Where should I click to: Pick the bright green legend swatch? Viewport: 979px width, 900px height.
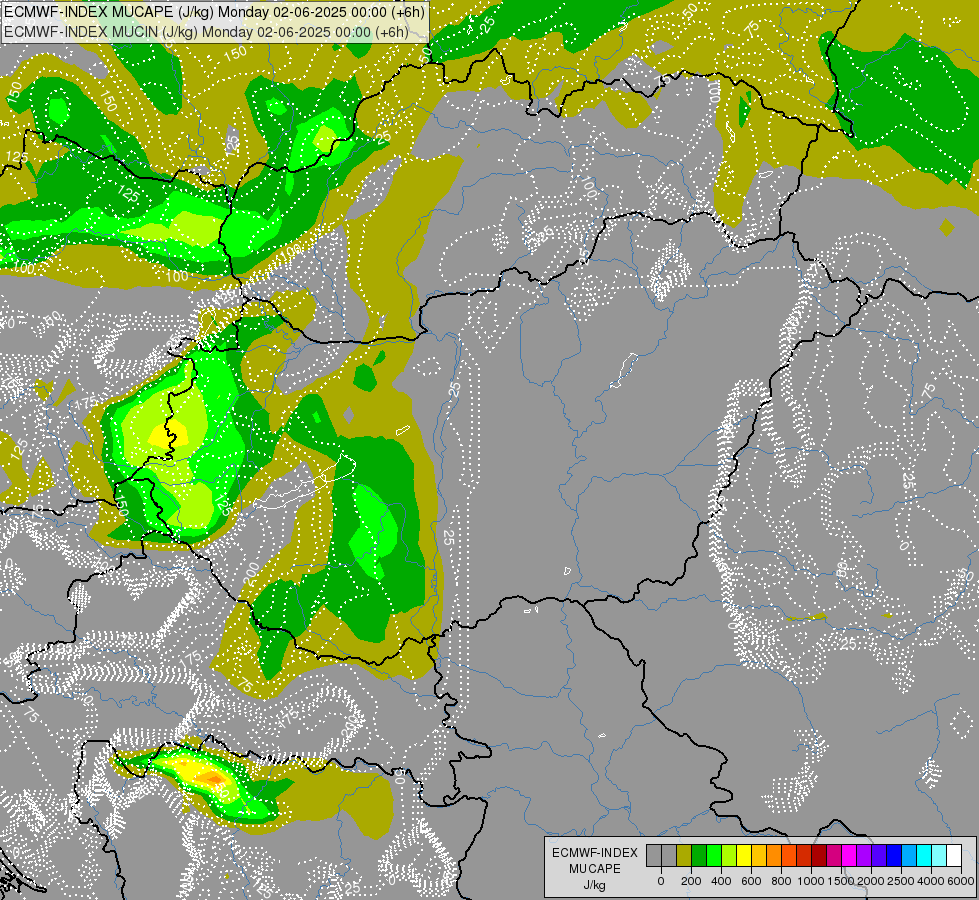coord(714,855)
